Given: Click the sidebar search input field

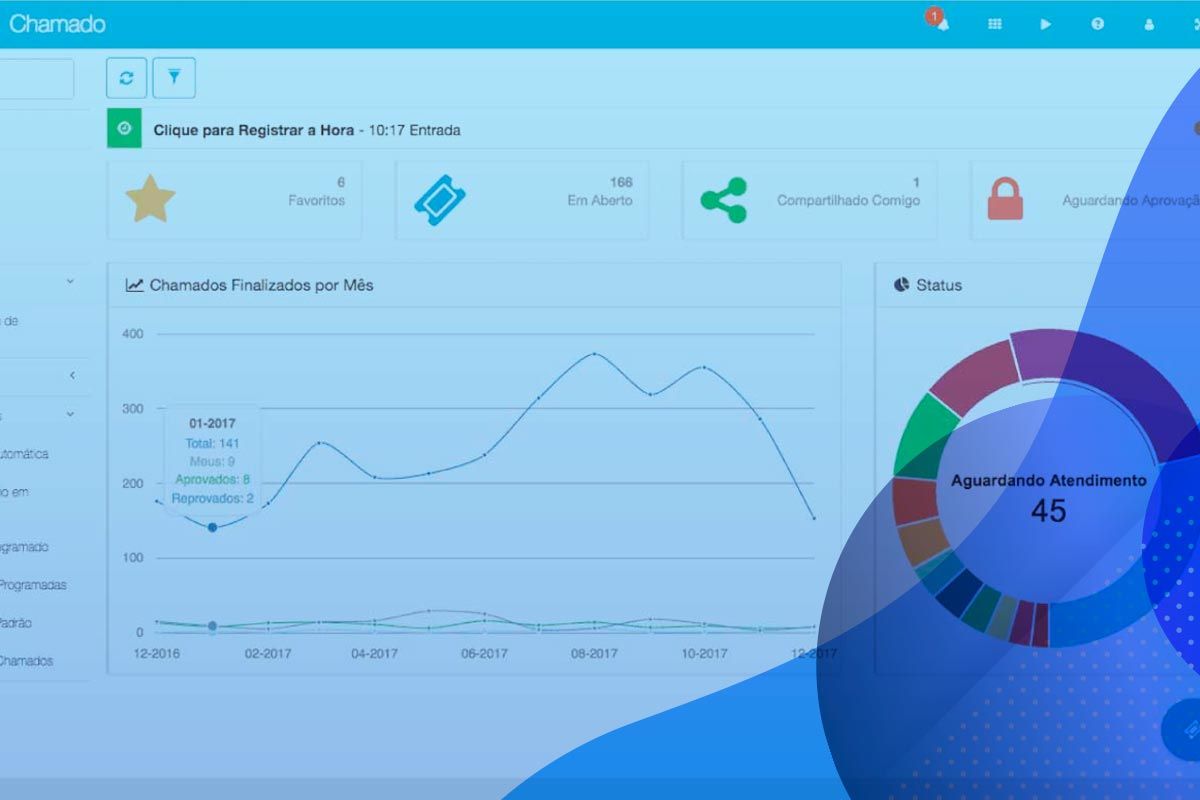Looking at the screenshot, I should pos(36,79).
